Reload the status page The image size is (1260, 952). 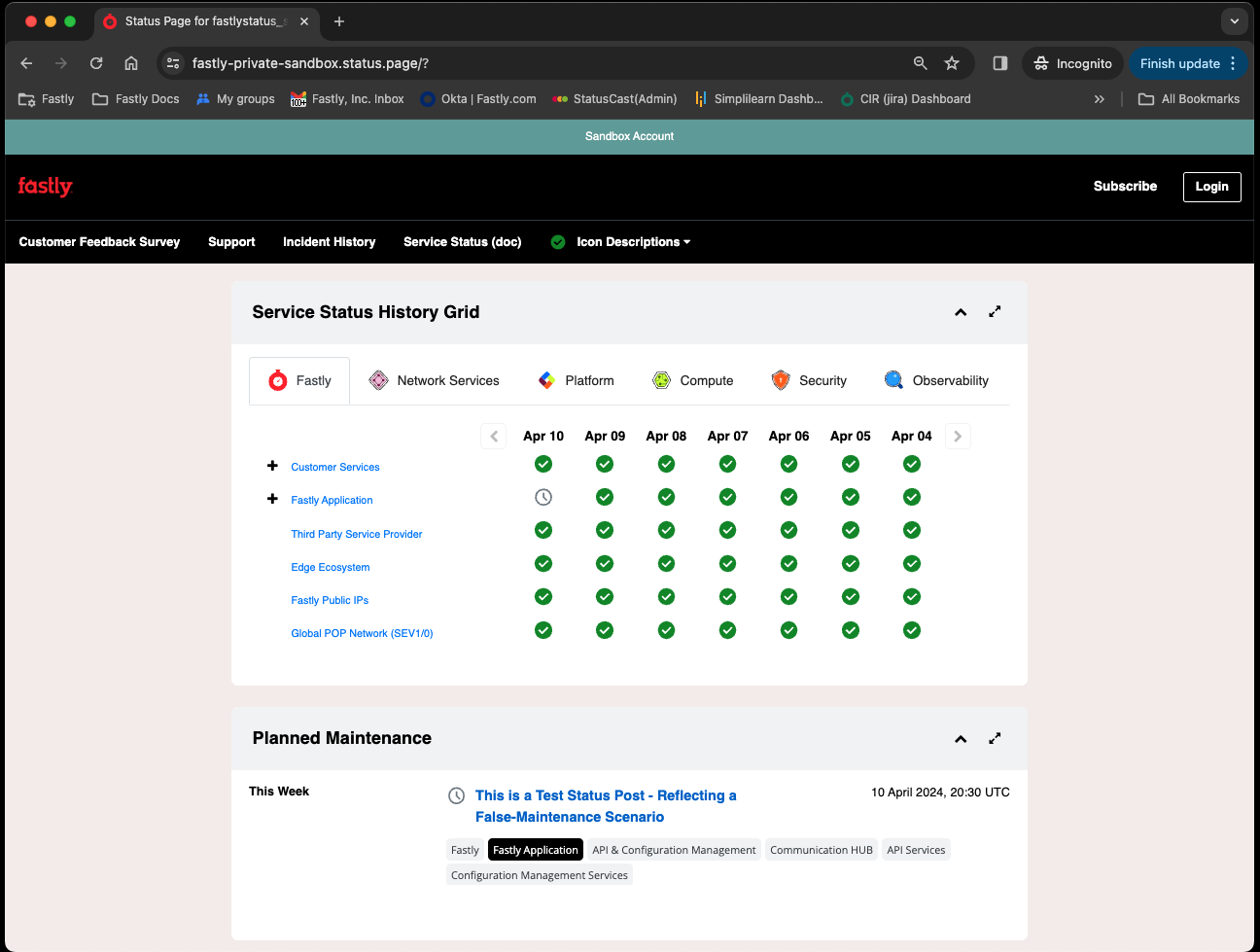click(96, 63)
